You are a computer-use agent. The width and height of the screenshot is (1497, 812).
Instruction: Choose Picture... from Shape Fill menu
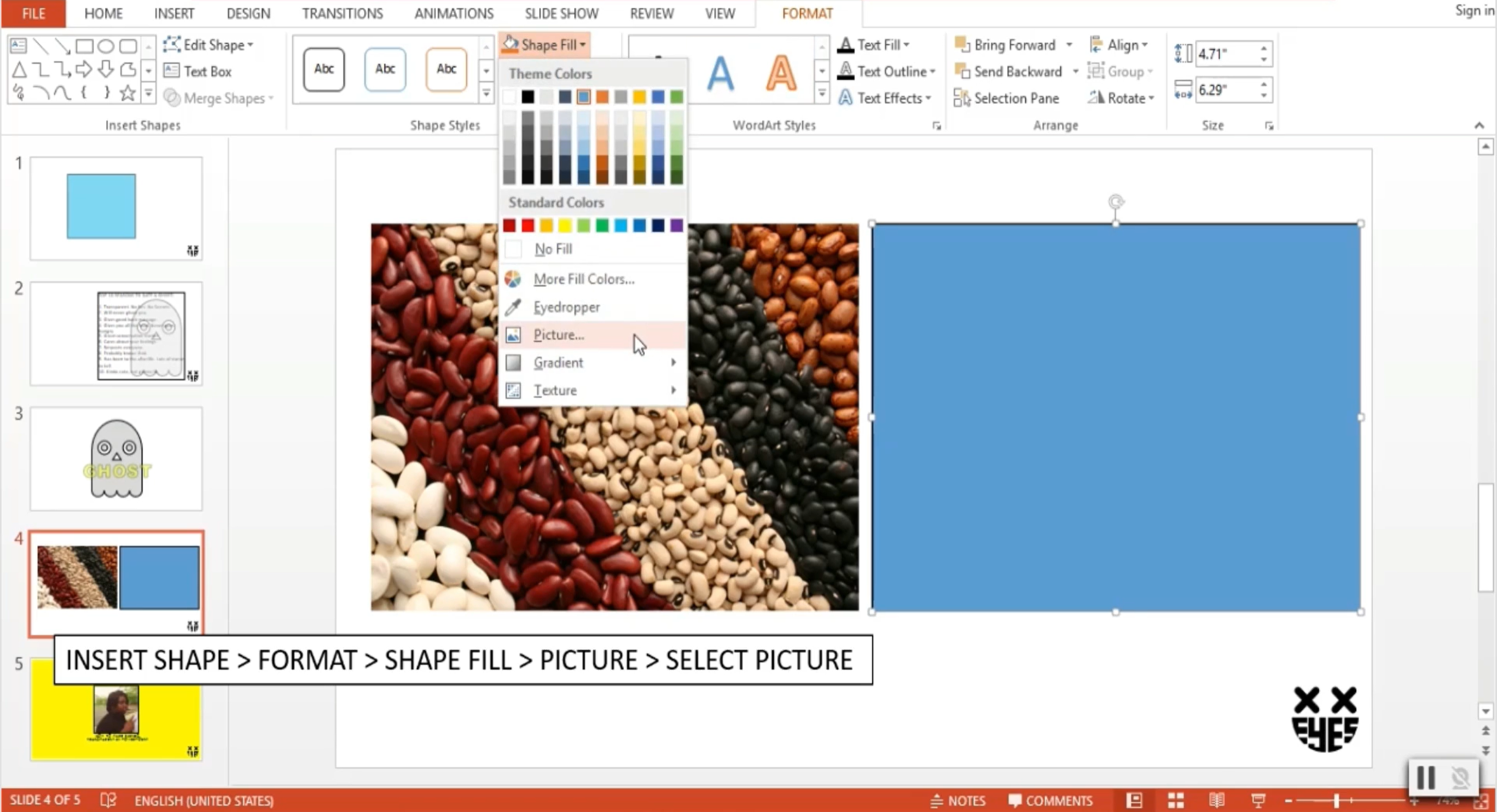pos(558,335)
